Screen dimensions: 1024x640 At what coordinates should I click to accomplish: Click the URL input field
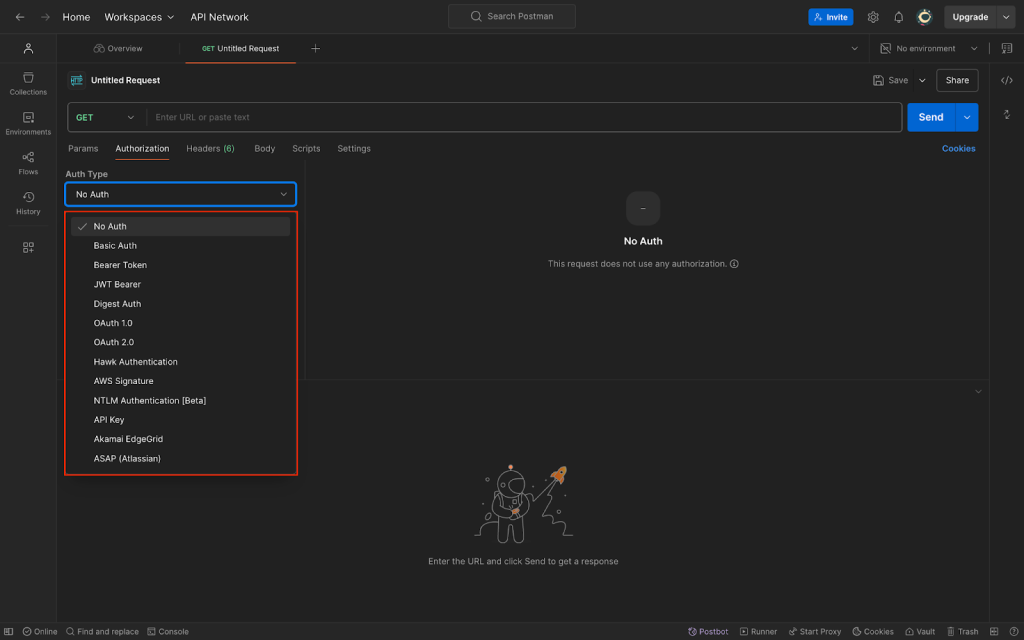click(524, 118)
